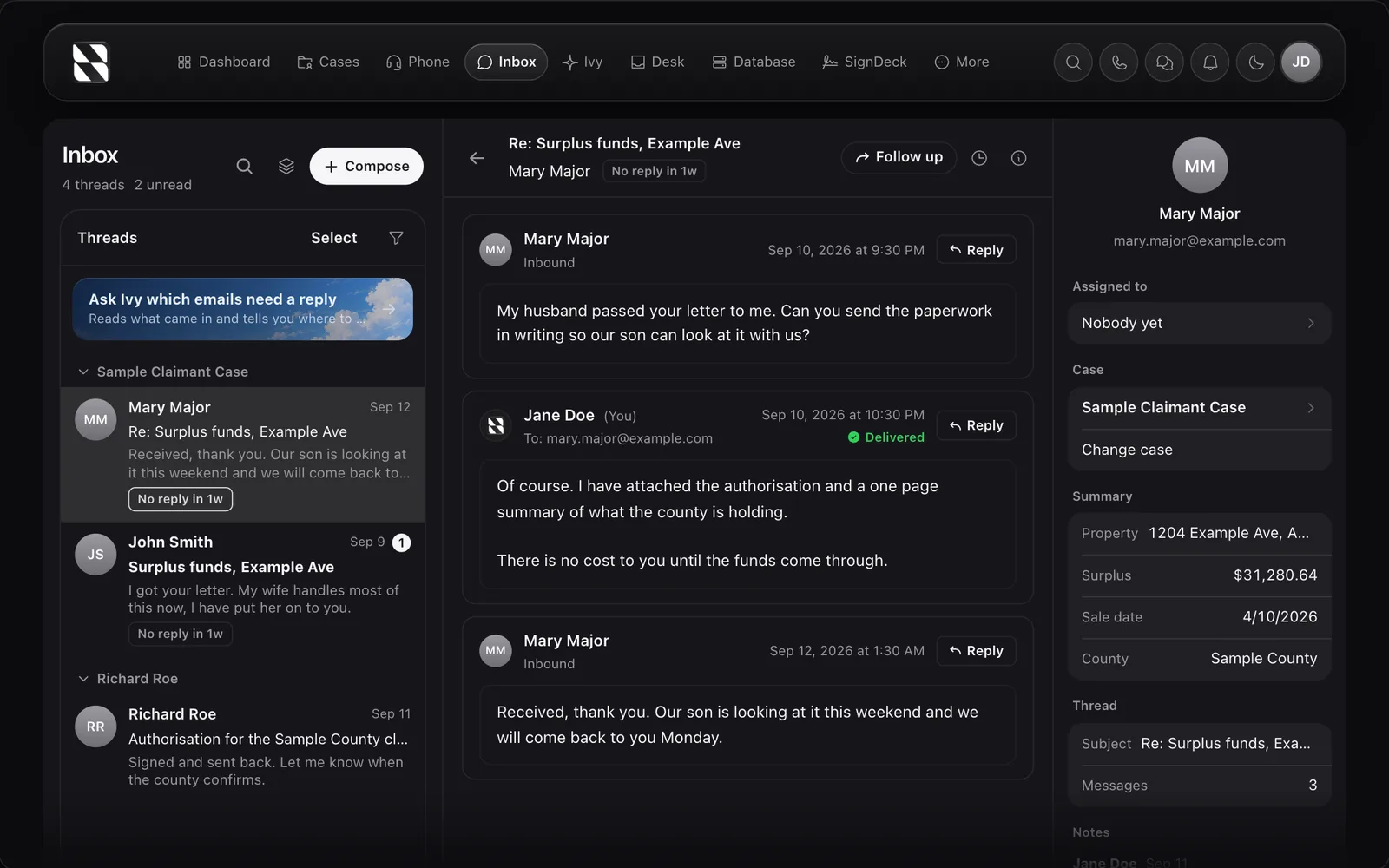Open the More menu

pyautogui.click(x=962, y=62)
